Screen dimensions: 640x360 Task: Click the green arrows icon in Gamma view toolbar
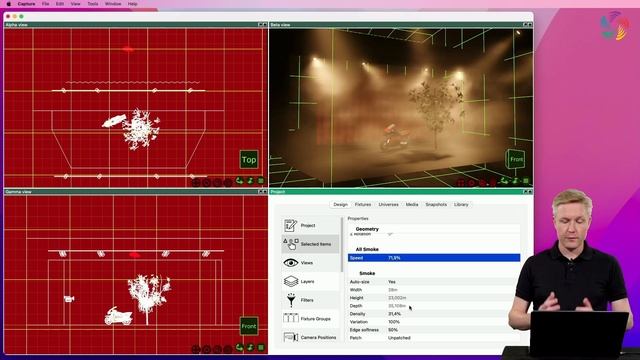click(x=240, y=348)
